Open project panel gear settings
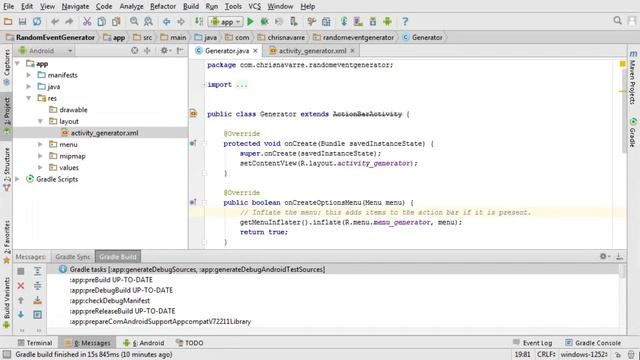Screen dimensions: 640x360 pyautogui.click(x=165, y=51)
